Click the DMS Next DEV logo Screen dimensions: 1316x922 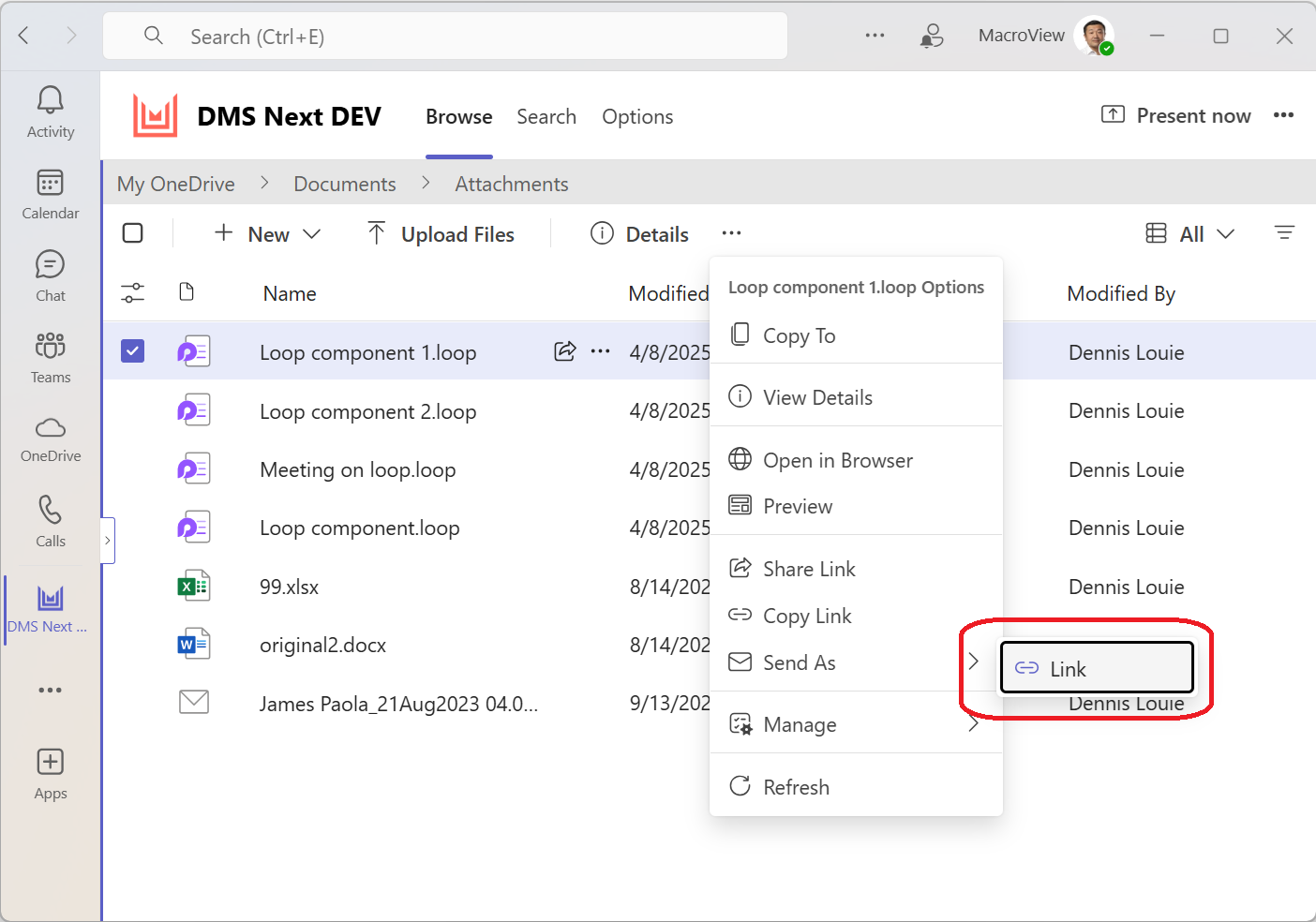[x=156, y=116]
